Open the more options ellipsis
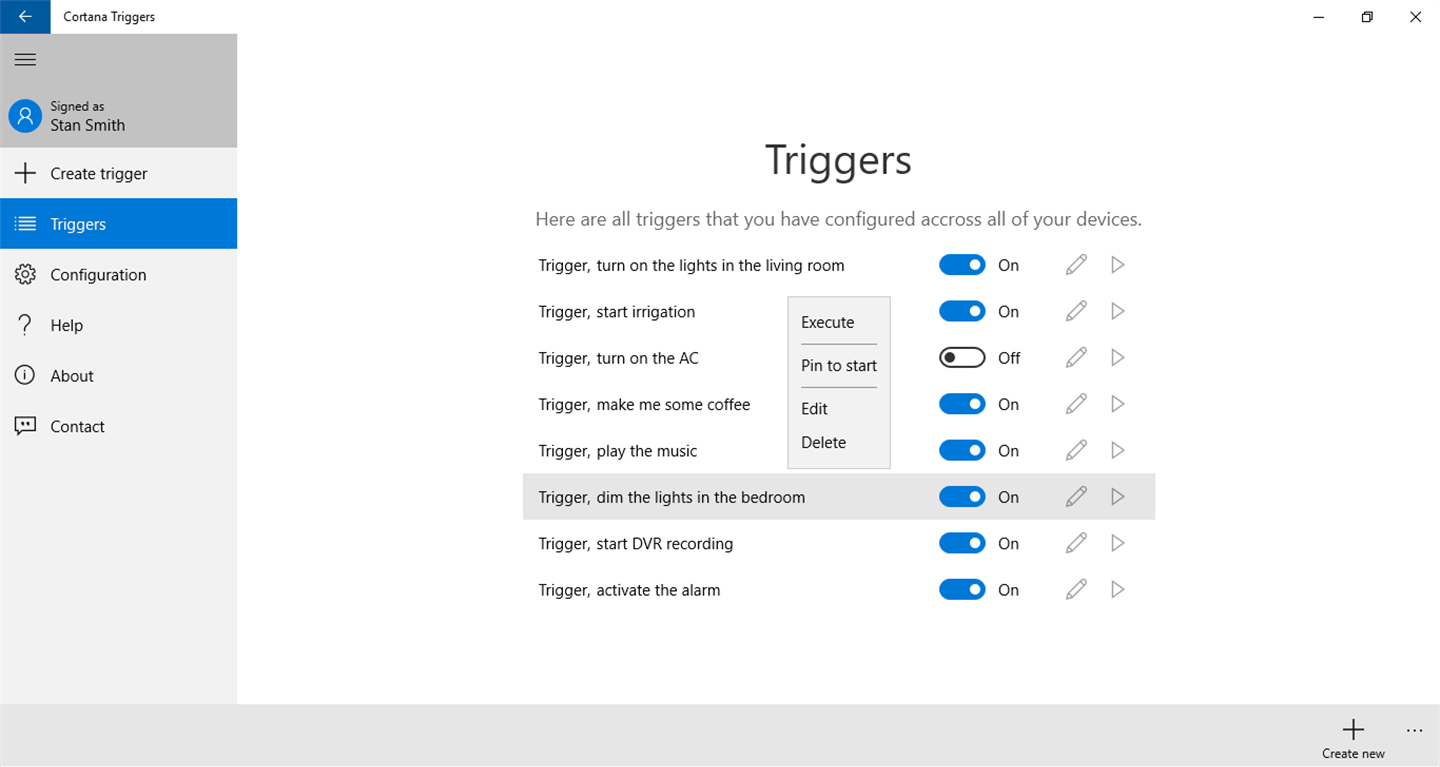The image size is (1440, 767). click(1414, 731)
